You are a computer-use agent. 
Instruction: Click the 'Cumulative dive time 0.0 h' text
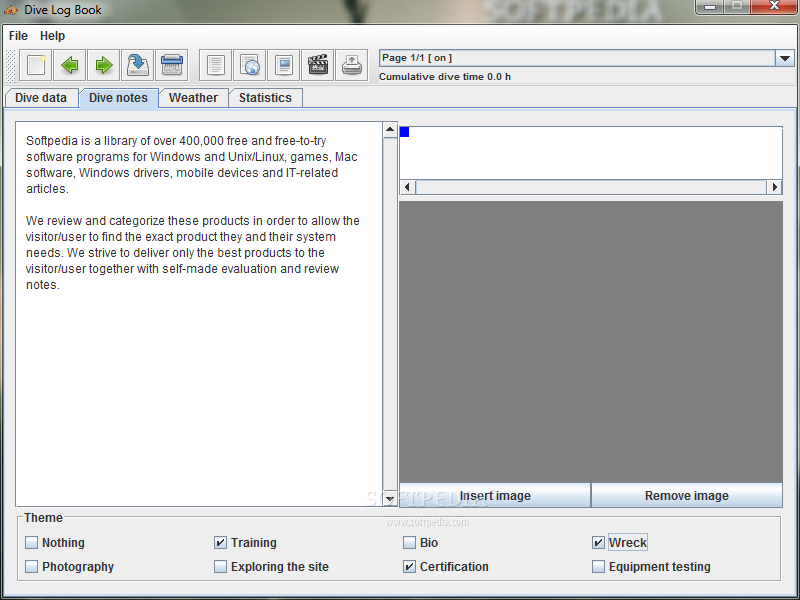445,77
